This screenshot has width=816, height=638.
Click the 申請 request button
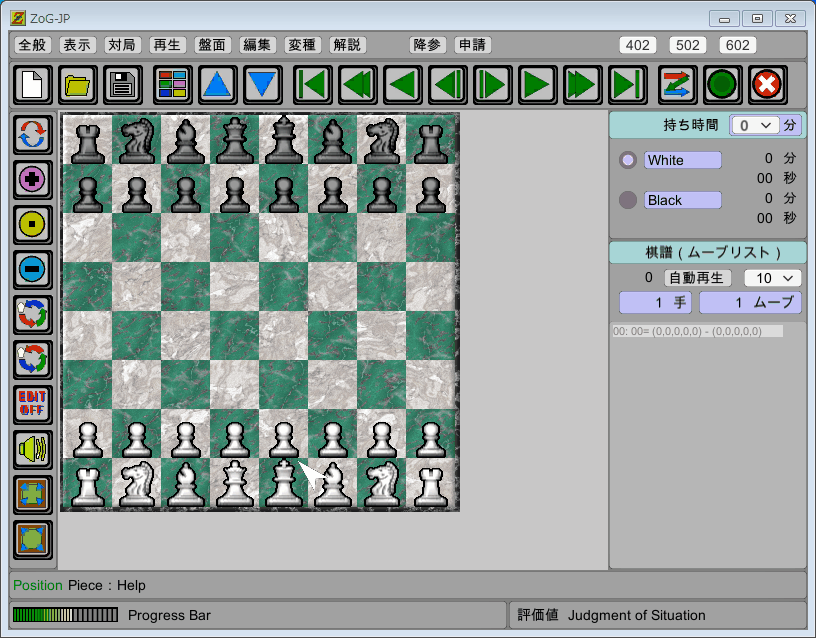pyautogui.click(x=473, y=45)
